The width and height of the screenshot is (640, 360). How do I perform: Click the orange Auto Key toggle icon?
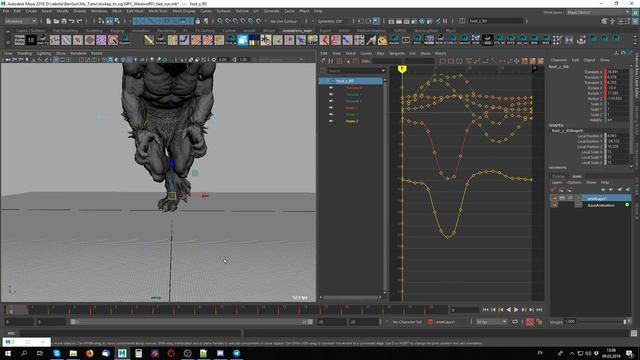click(529, 322)
